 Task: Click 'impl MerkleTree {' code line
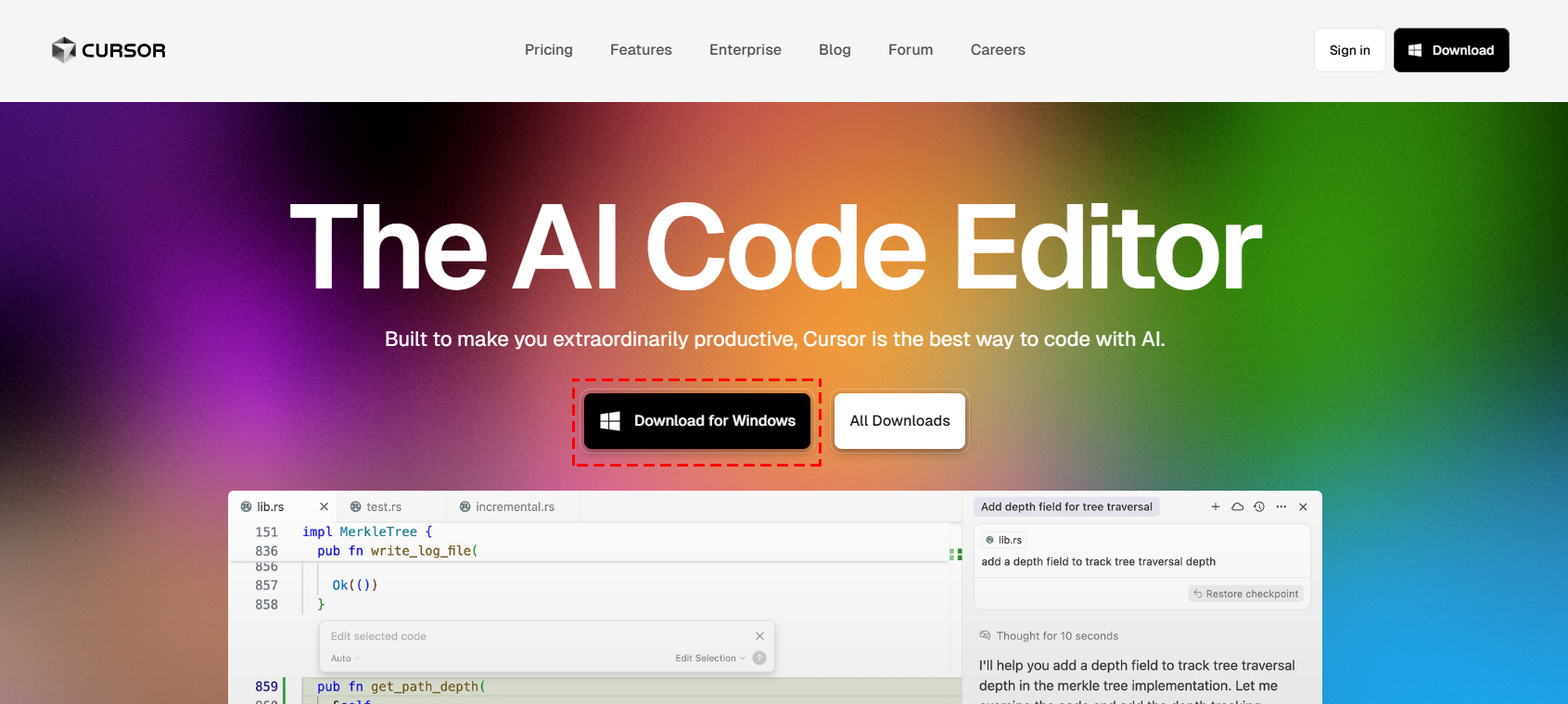(367, 531)
